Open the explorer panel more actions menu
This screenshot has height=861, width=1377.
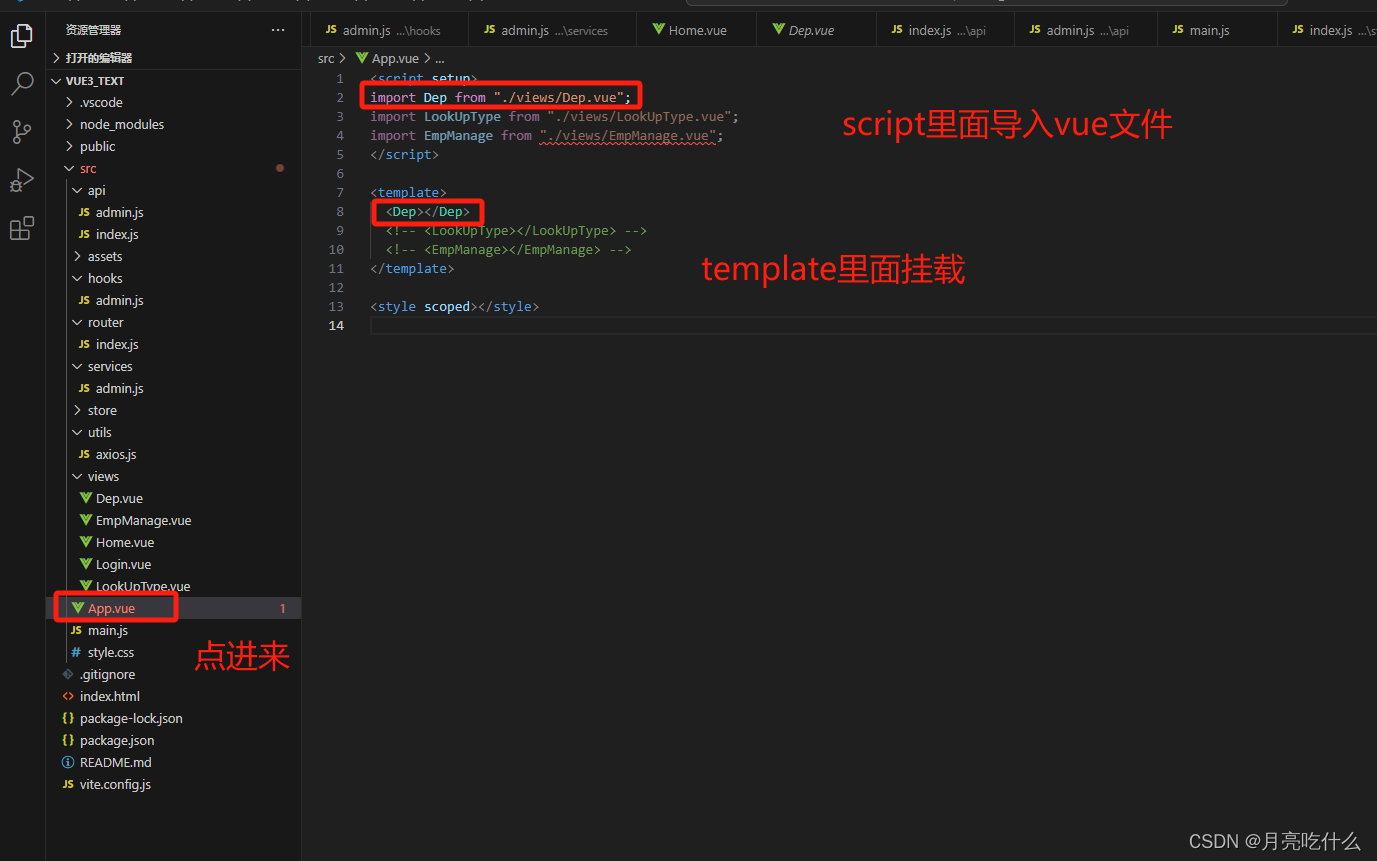(x=278, y=30)
